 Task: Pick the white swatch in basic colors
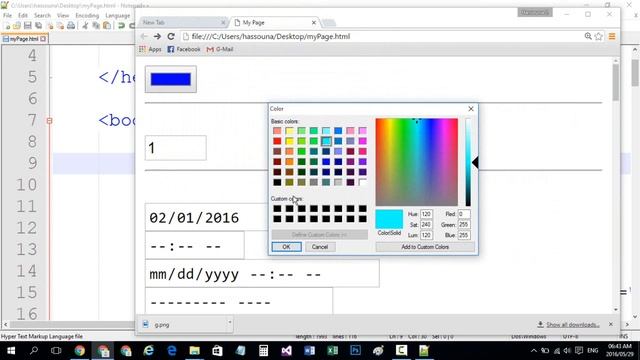[x=362, y=182]
